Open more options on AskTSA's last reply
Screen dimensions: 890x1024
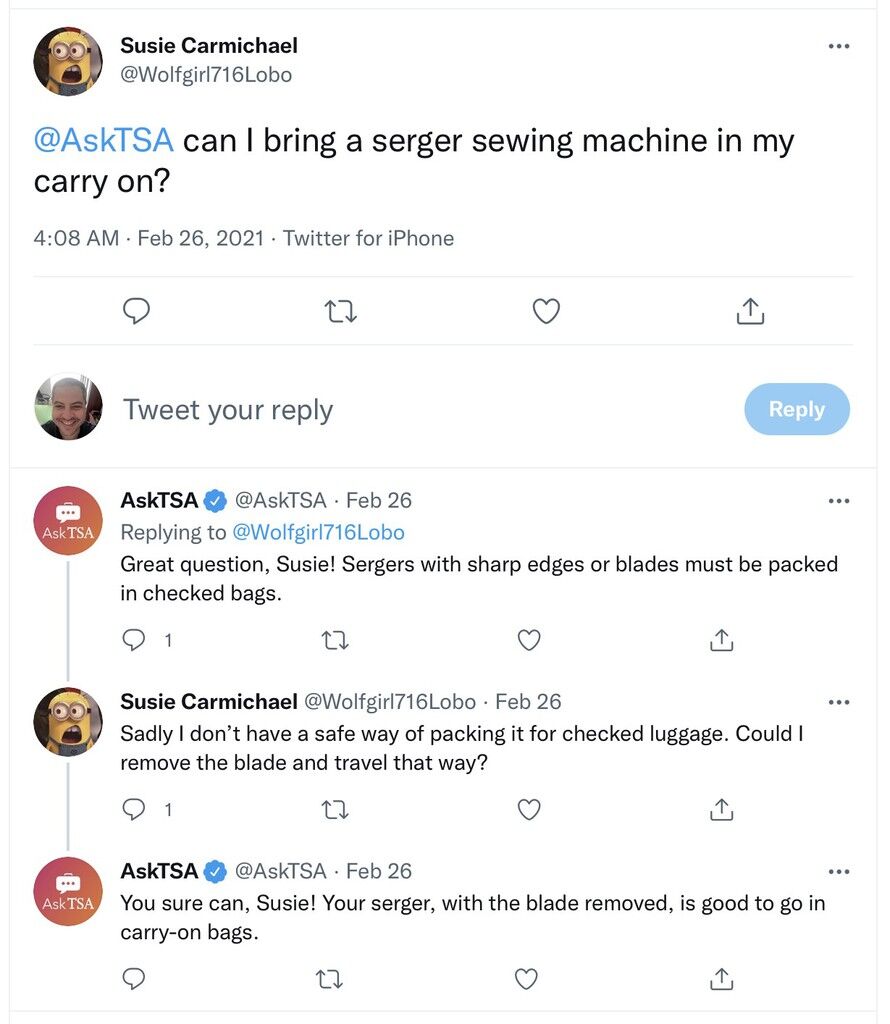click(838, 871)
